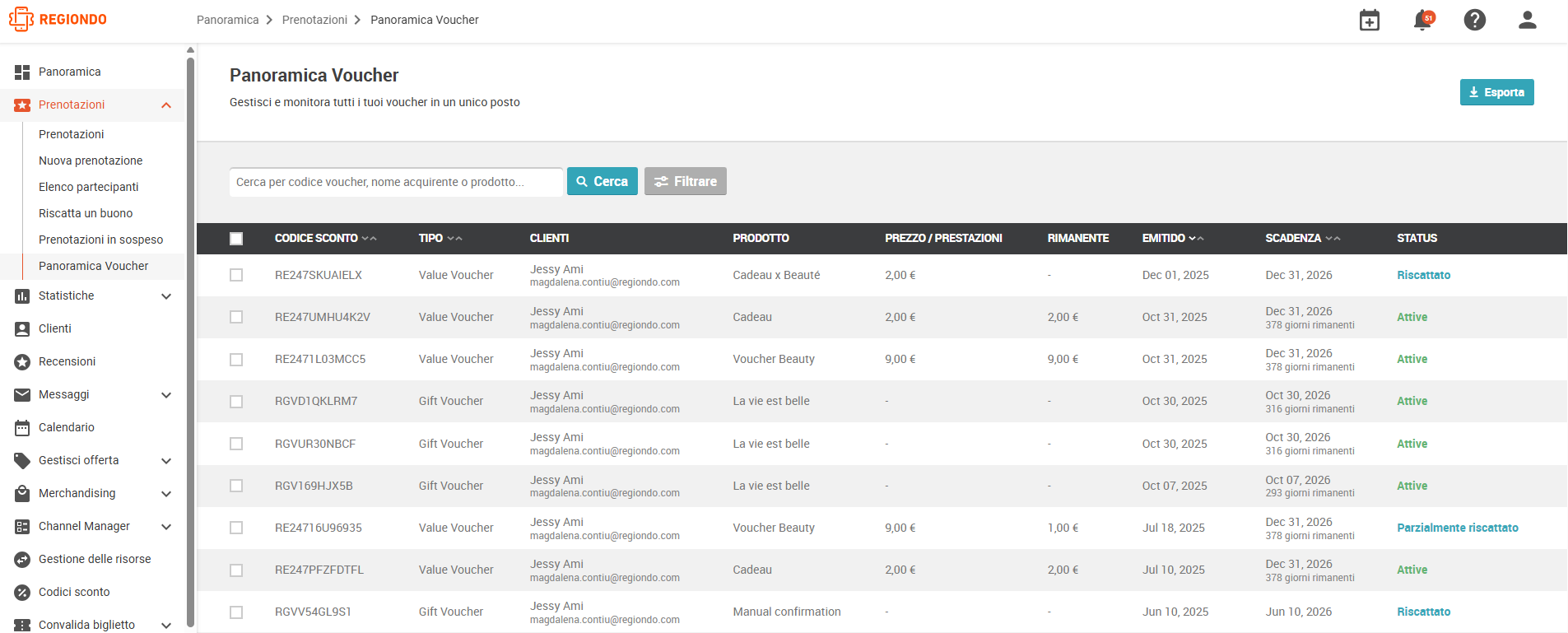Click the Recensioni star icon

point(22,362)
